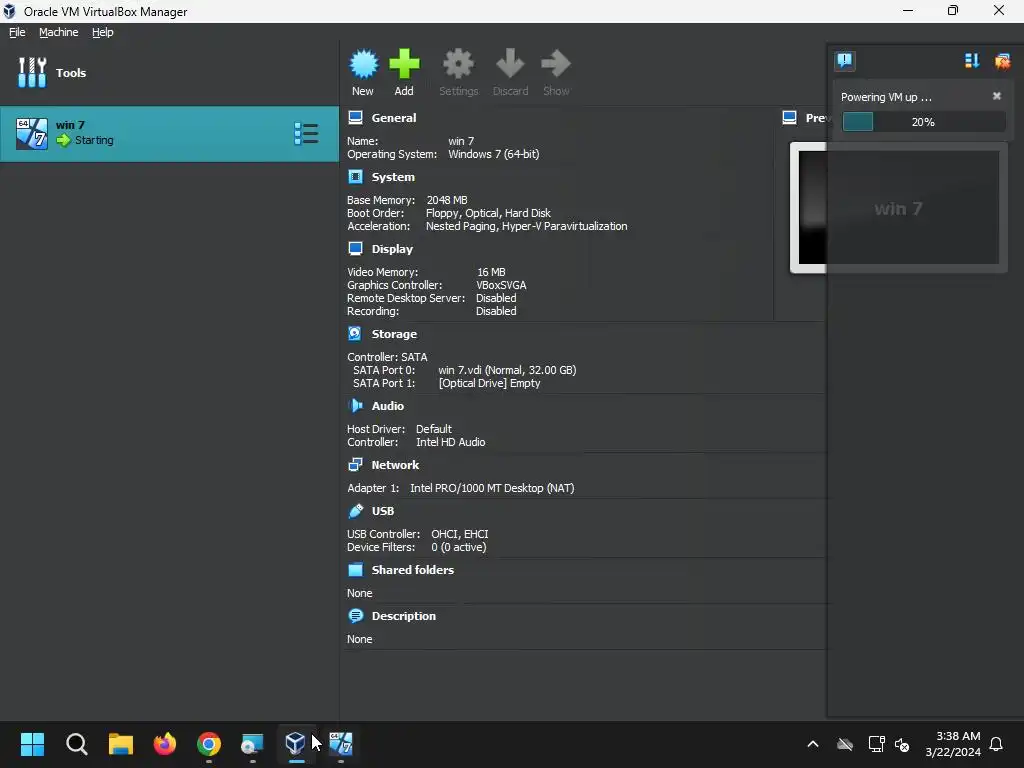Open the Windows notifications bell
This screenshot has height=768, width=1024.
pos(997,744)
